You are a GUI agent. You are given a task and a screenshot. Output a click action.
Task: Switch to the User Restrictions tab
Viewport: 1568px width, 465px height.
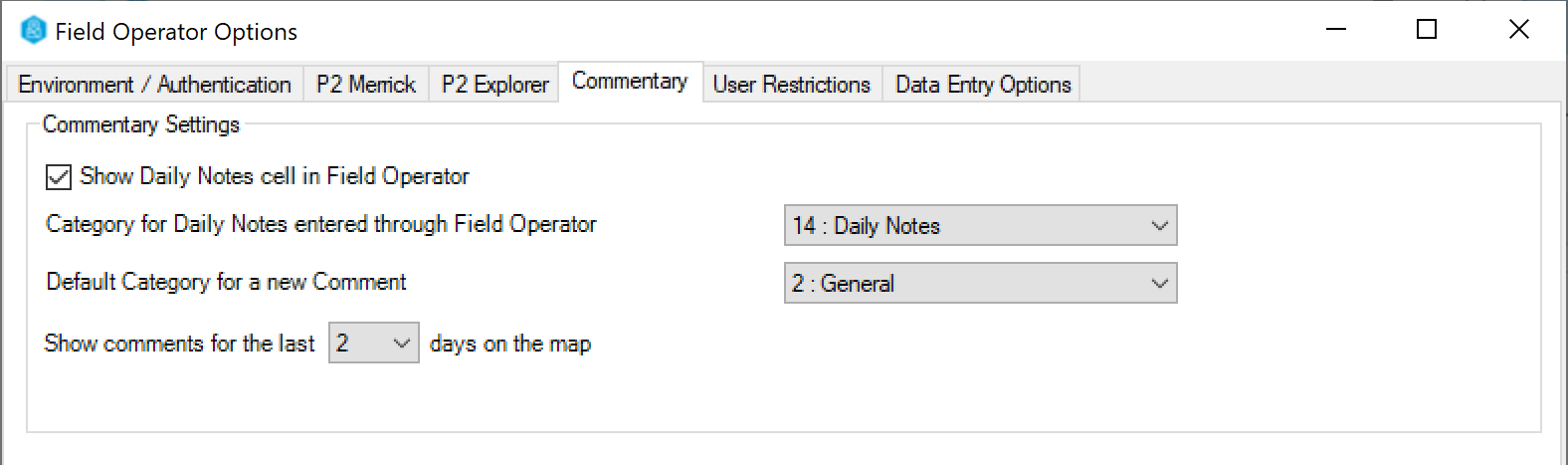tap(791, 85)
